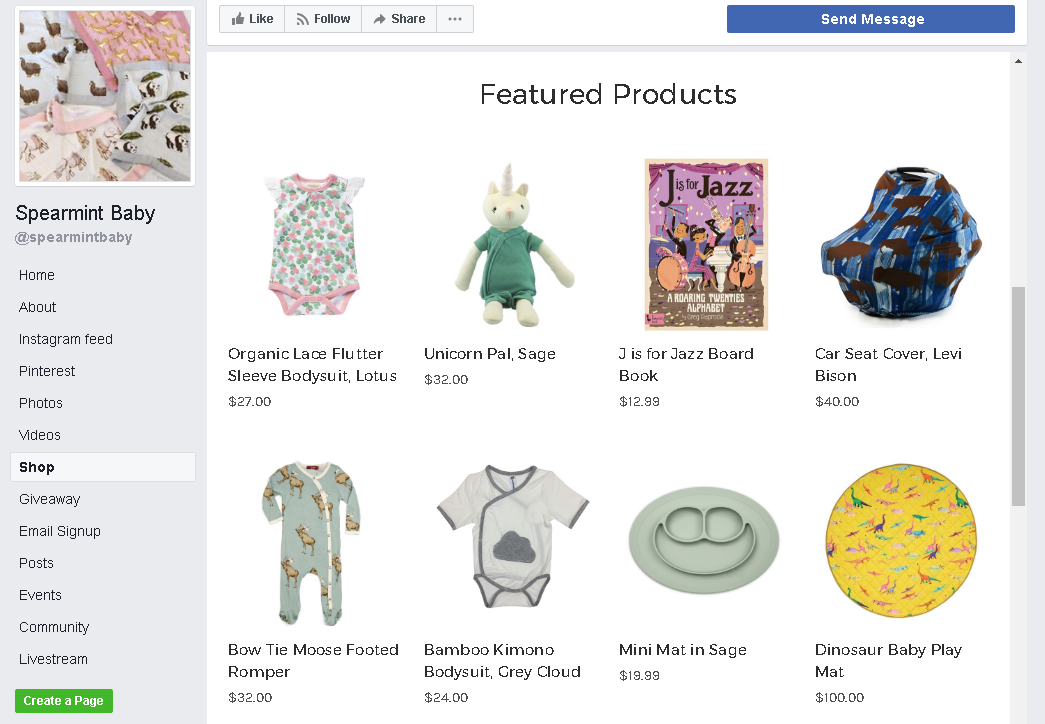Open the Spearmint Baby profile picture
Viewport: 1045px width, 724px height.
pyautogui.click(x=105, y=96)
